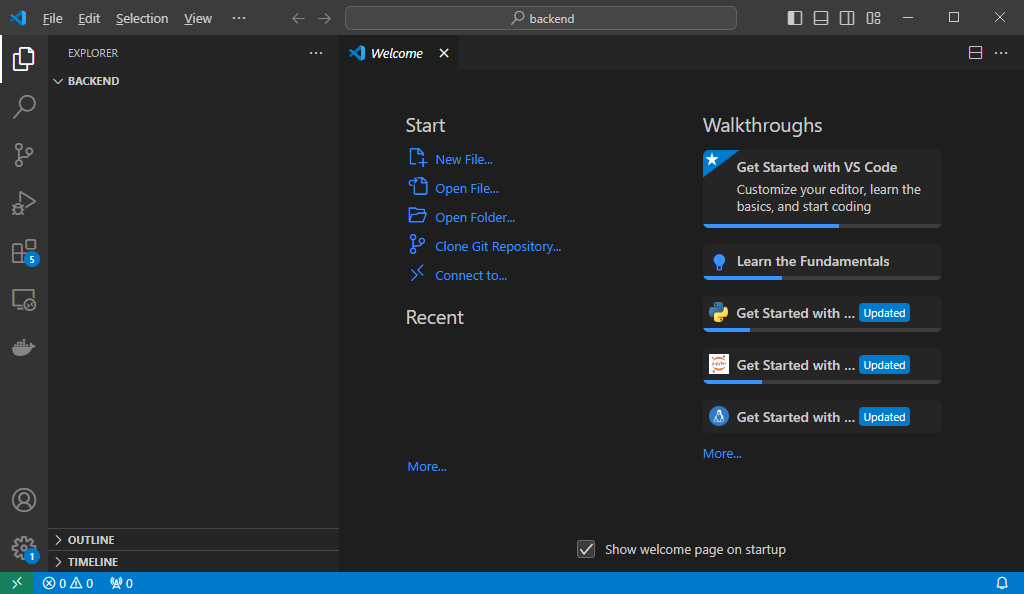
Task: Click More... under Walkthroughs
Action: pos(722,453)
